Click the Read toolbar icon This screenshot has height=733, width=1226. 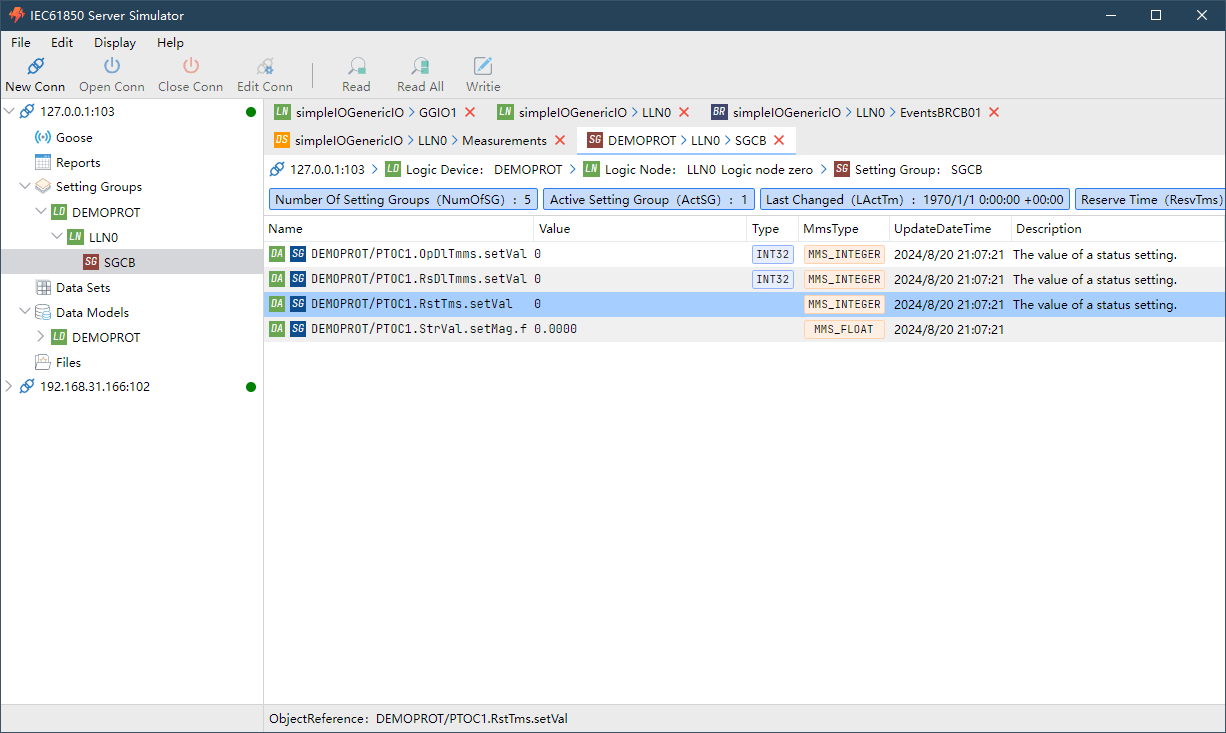coord(356,66)
